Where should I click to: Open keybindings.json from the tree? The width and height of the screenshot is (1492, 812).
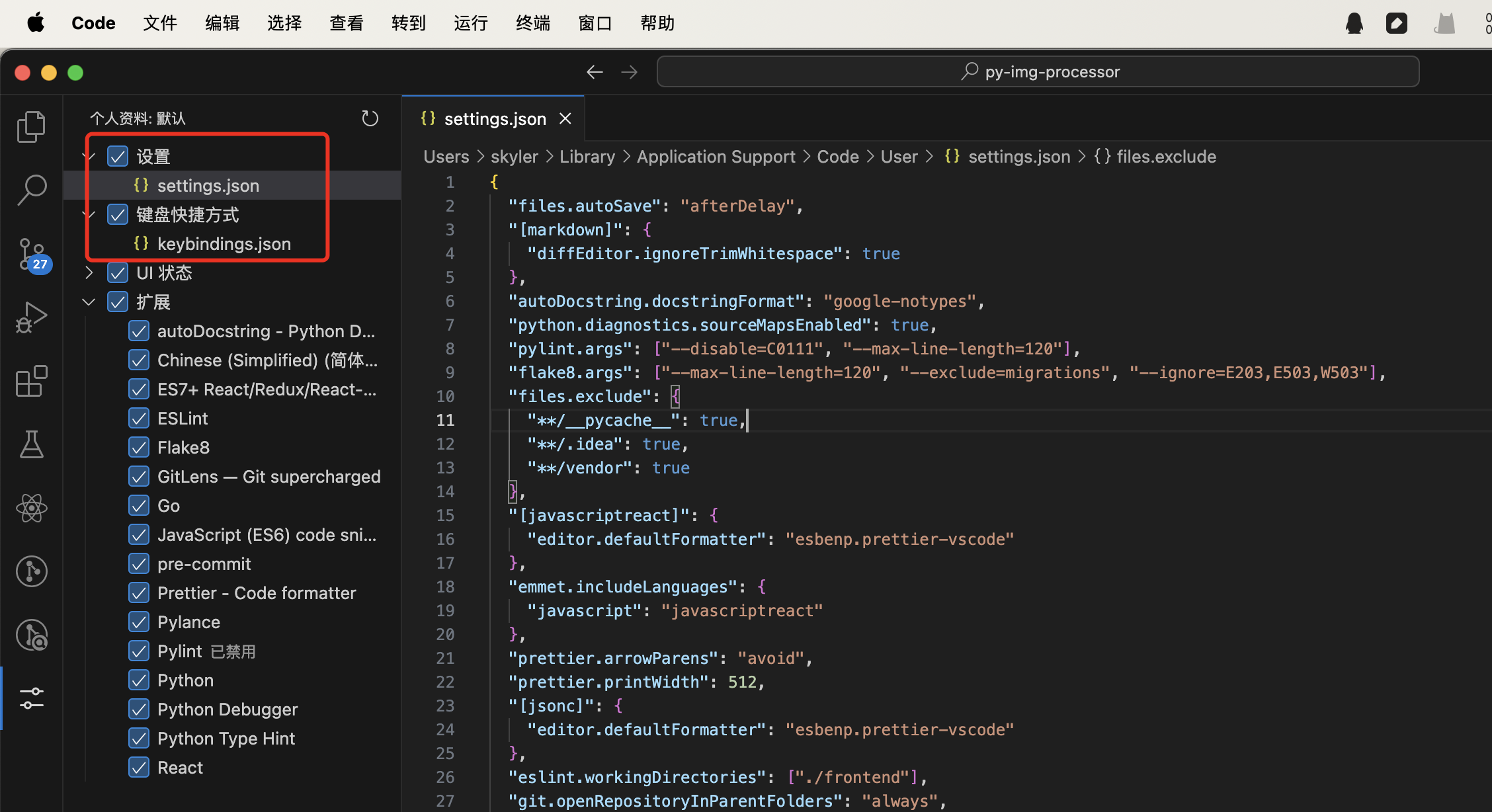coord(224,244)
